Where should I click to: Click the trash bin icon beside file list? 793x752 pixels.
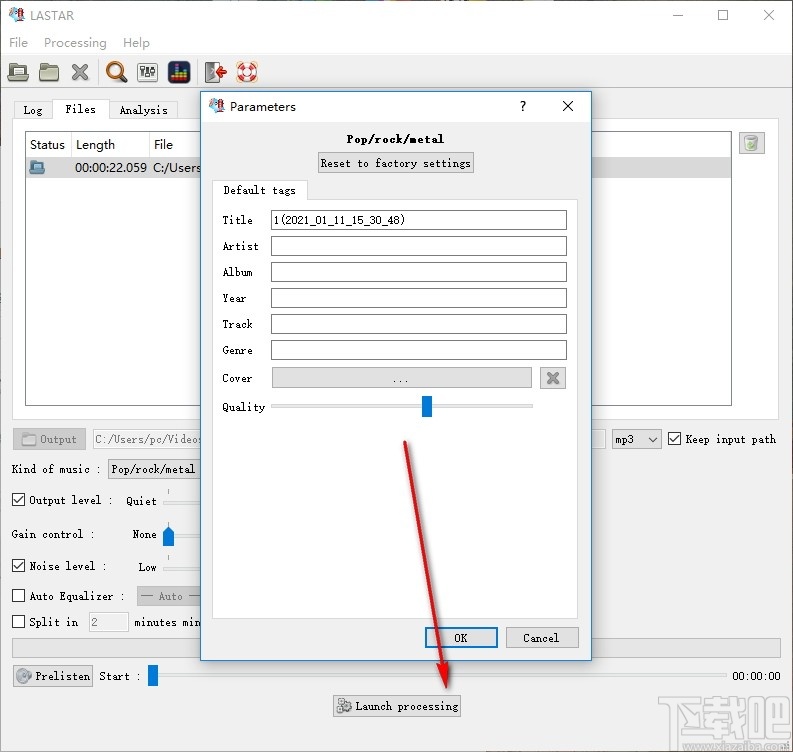752,143
